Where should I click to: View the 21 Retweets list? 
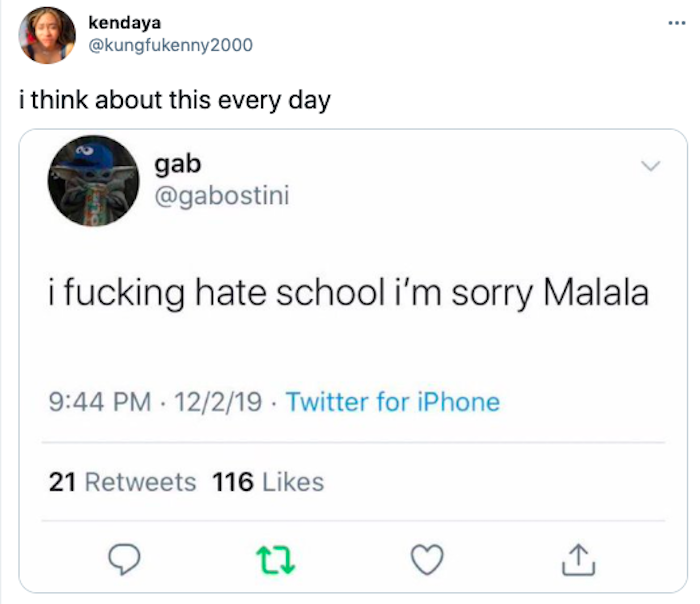click(x=122, y=482)
